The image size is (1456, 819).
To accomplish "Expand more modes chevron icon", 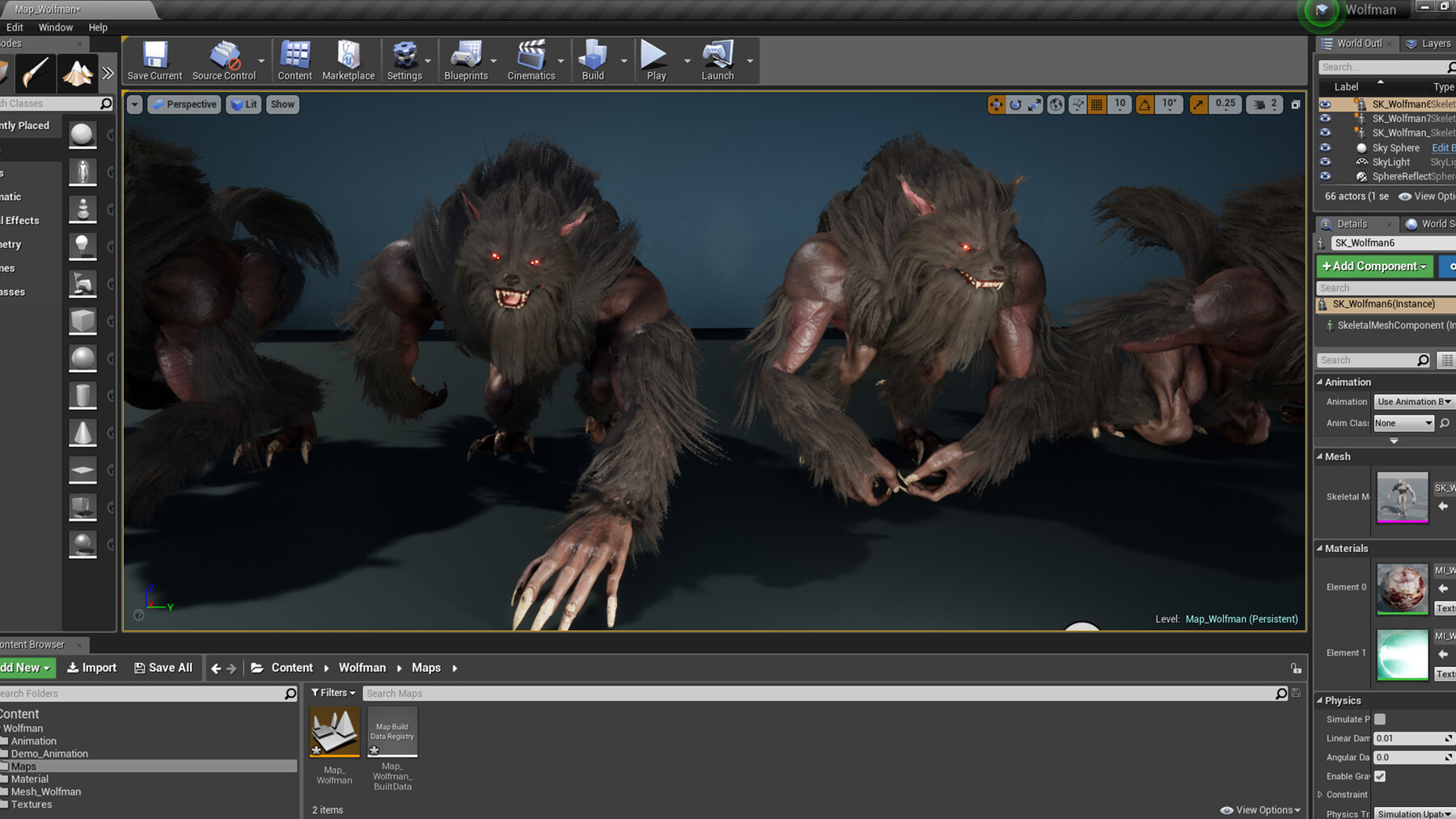I will (x=108, y=74).
